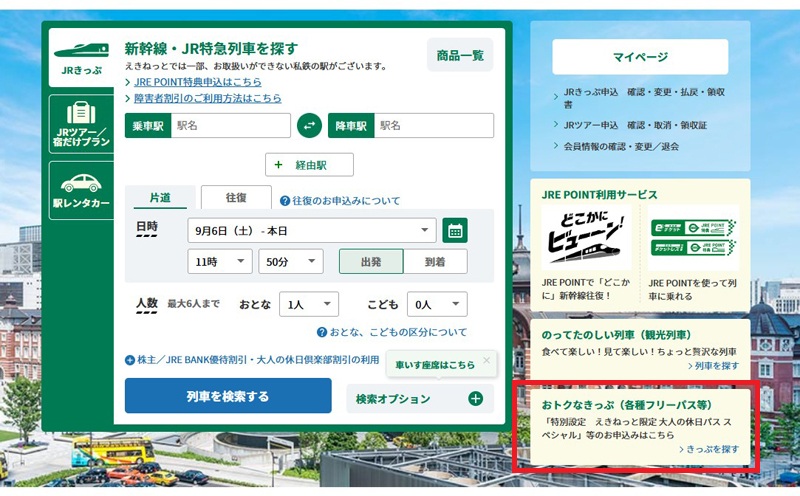Close the 車いす座席はこちら tooltip

point(486,360)
